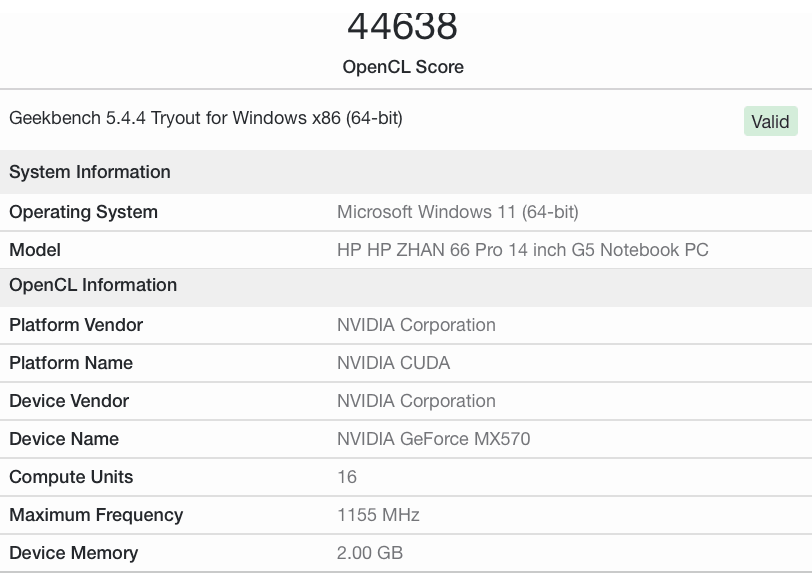Click the Valid badge

(770, 120)
